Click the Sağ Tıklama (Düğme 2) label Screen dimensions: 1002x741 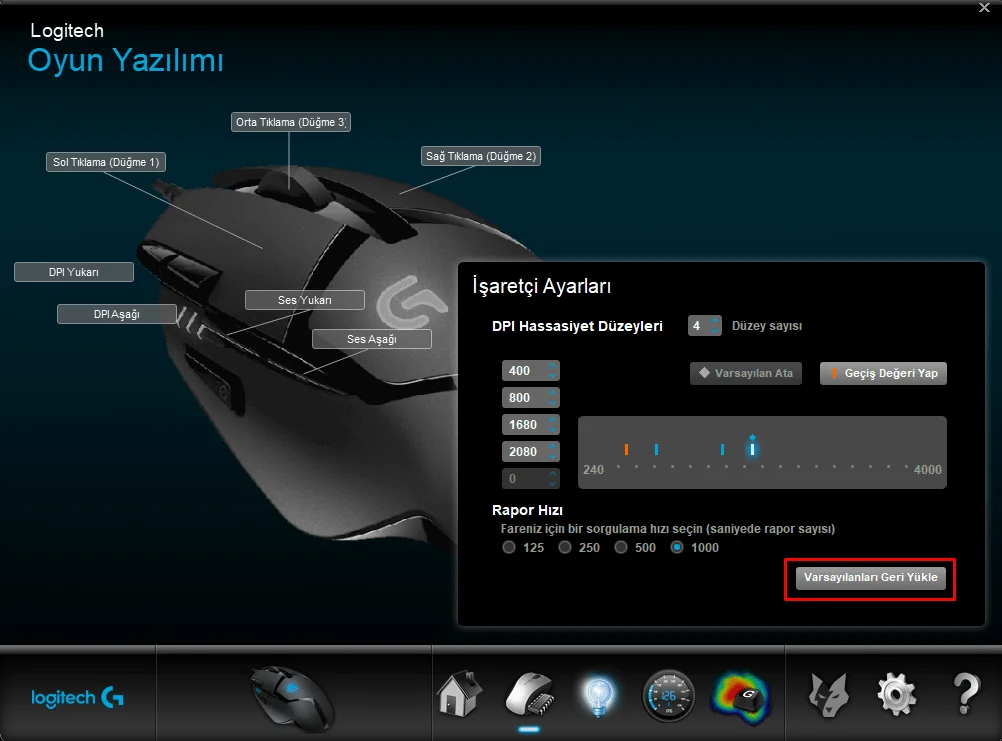pyautogui.click(x=481, y=156)
